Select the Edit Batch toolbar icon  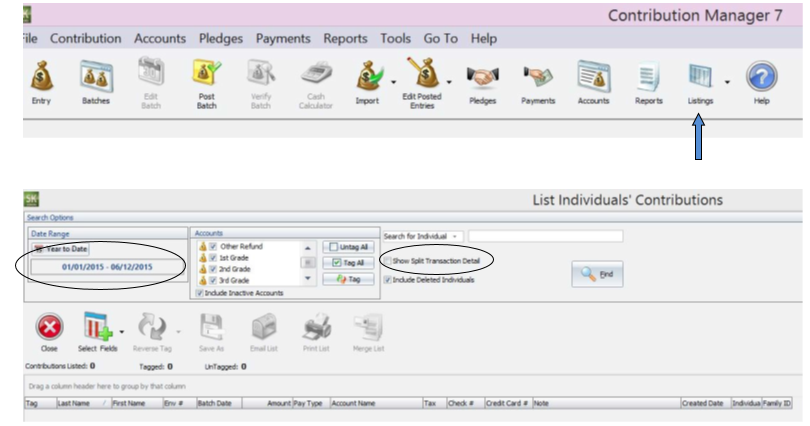[x=151, y=72]
